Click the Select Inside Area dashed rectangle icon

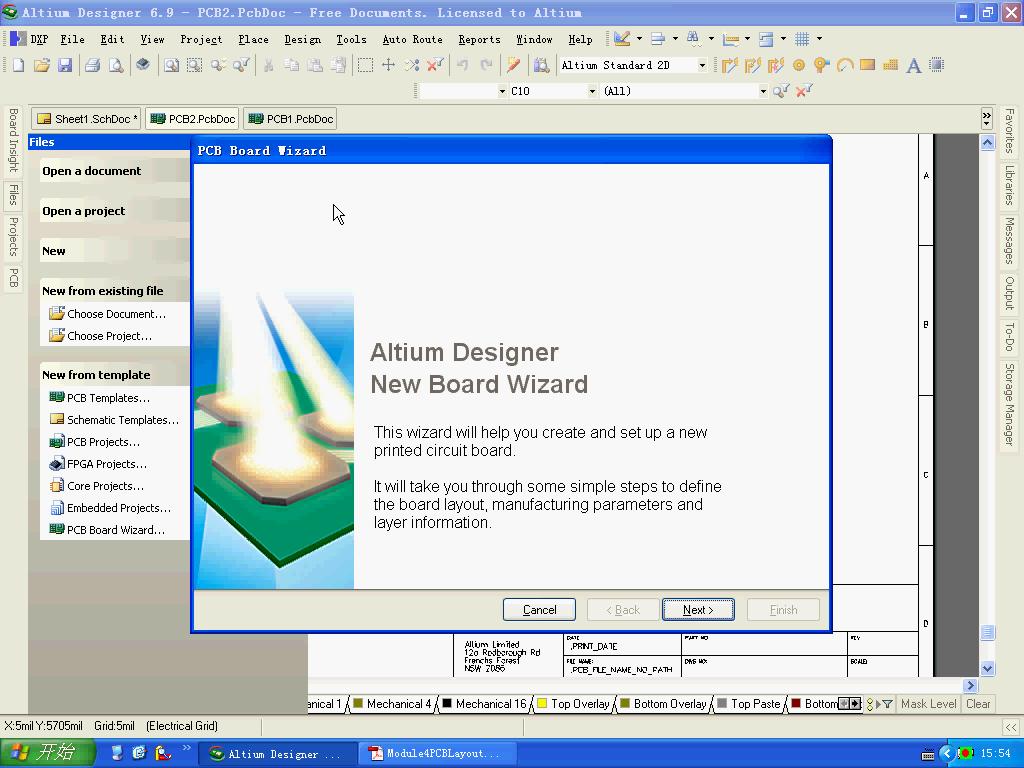coord(365,65)
